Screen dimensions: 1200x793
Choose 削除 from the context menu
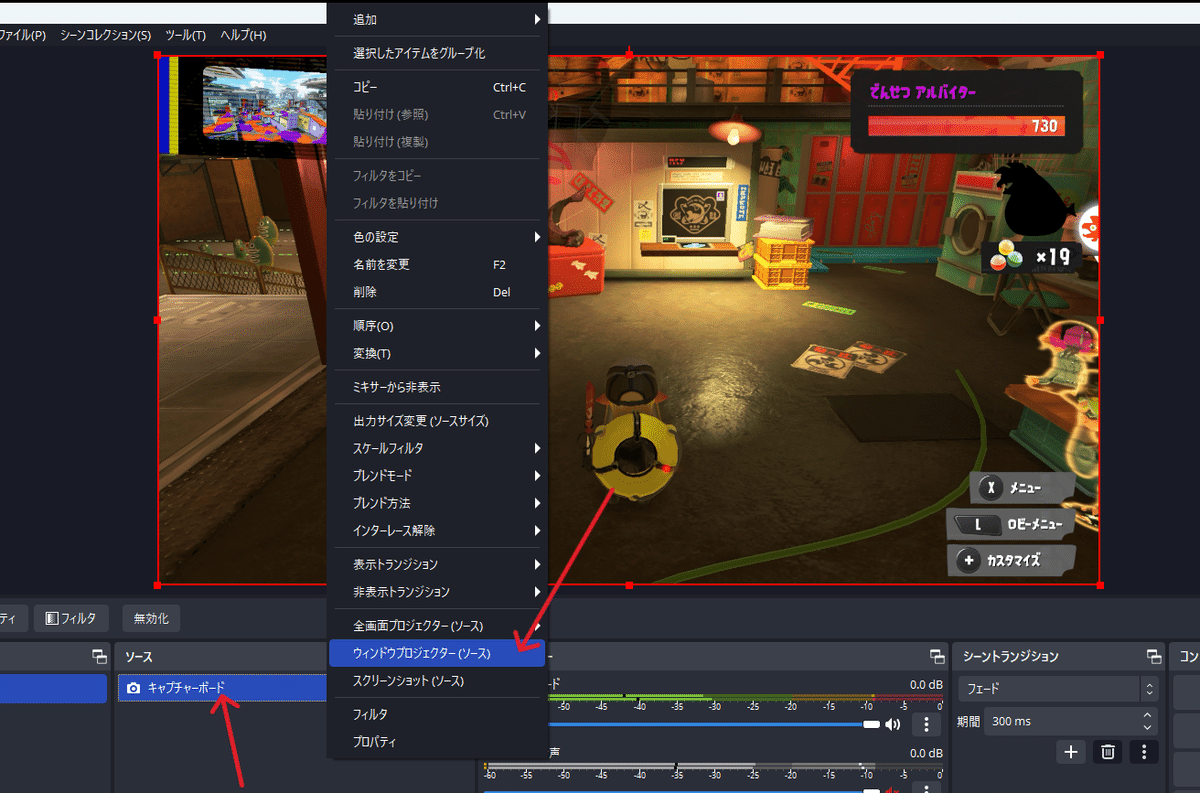click(x=438, y=292)
